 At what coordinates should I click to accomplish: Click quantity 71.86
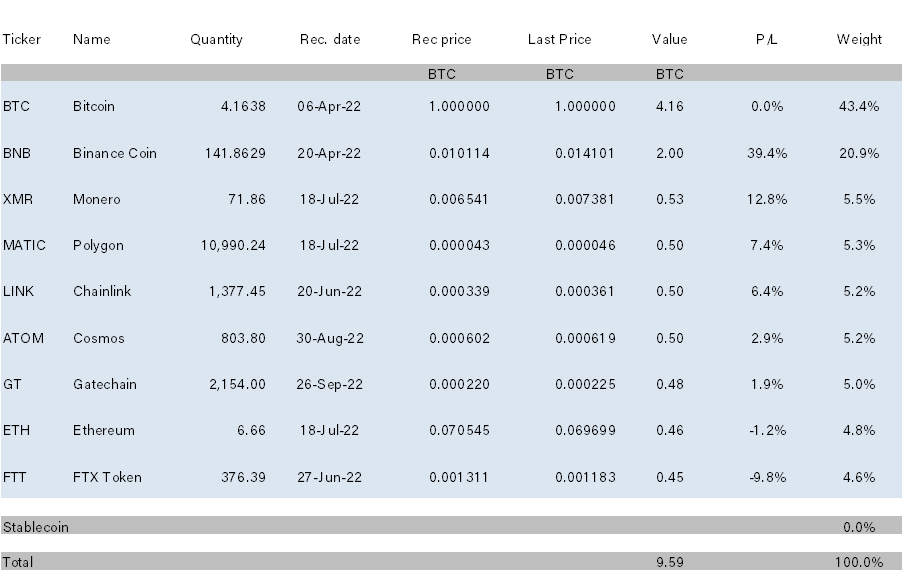click(247, 199)
